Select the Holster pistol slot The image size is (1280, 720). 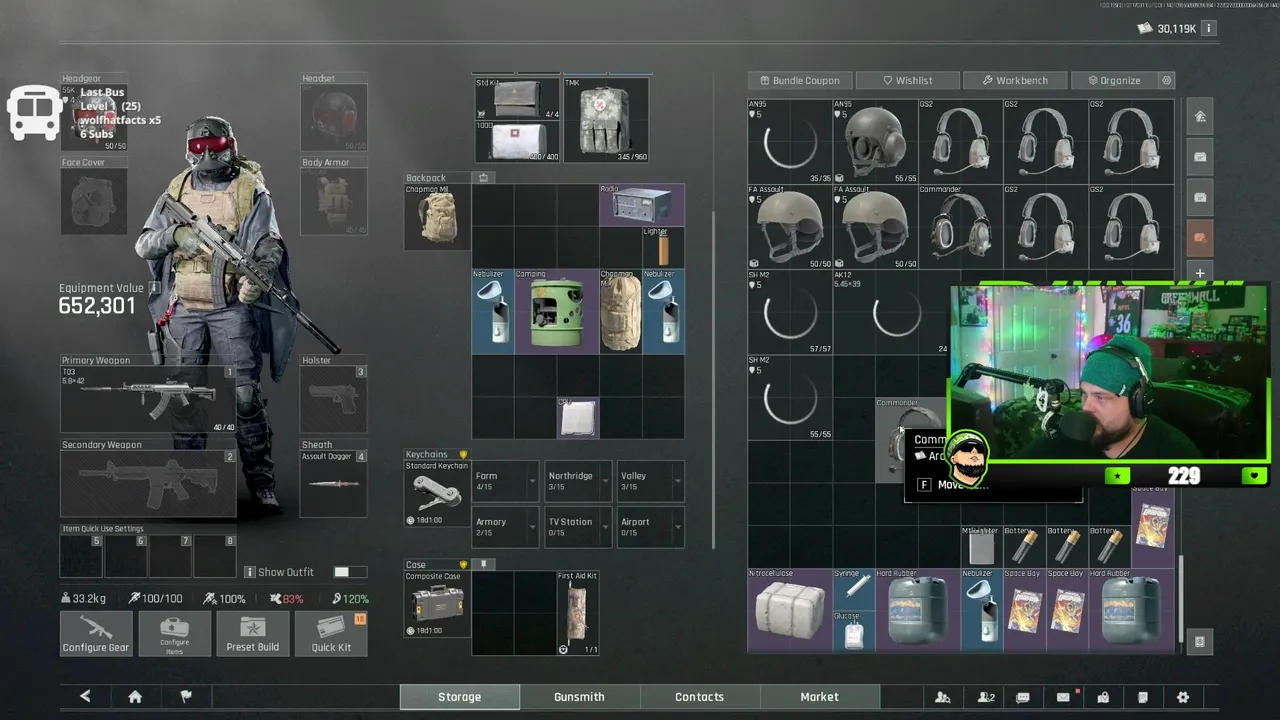[x=334, y=400]
